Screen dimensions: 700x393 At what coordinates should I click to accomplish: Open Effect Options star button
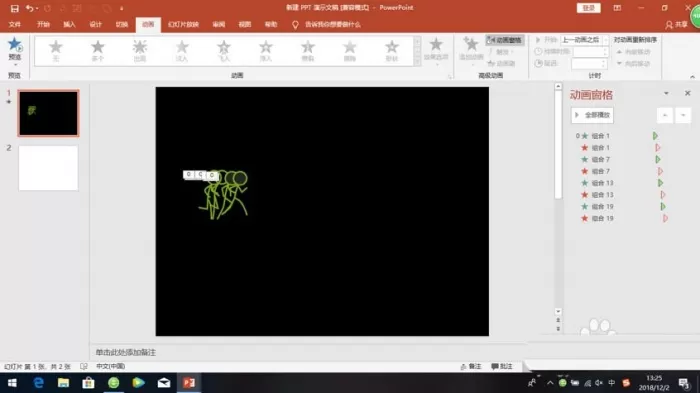[436, 50]
